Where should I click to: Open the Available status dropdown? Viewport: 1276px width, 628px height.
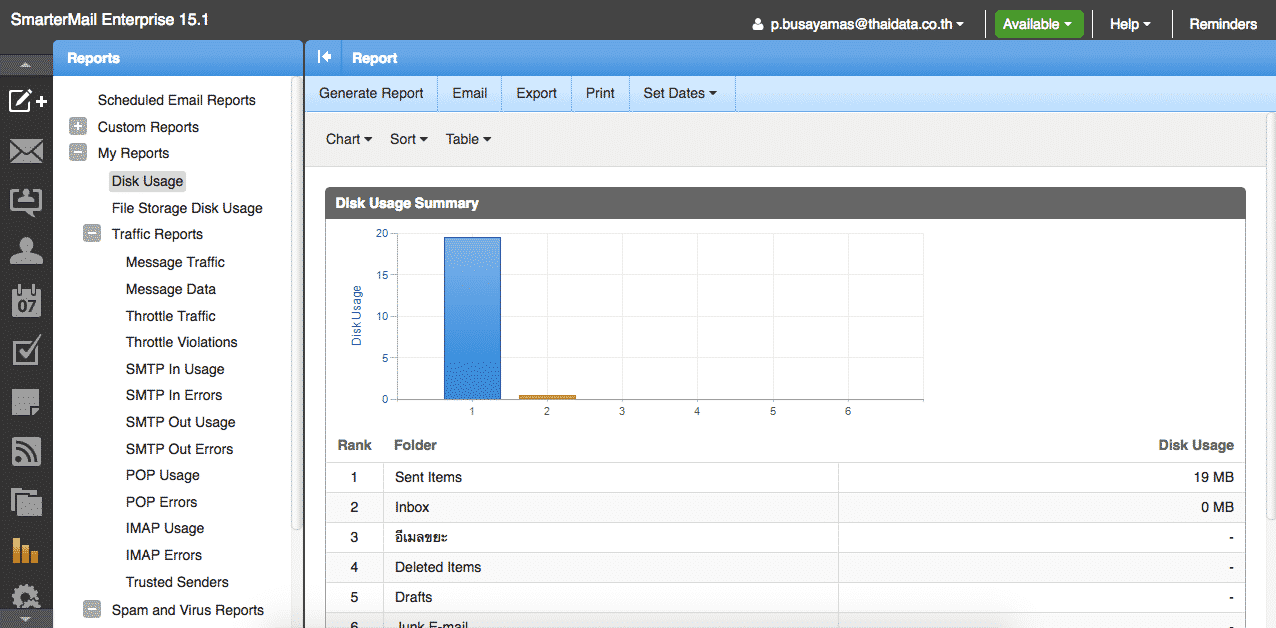[1039, 24]
